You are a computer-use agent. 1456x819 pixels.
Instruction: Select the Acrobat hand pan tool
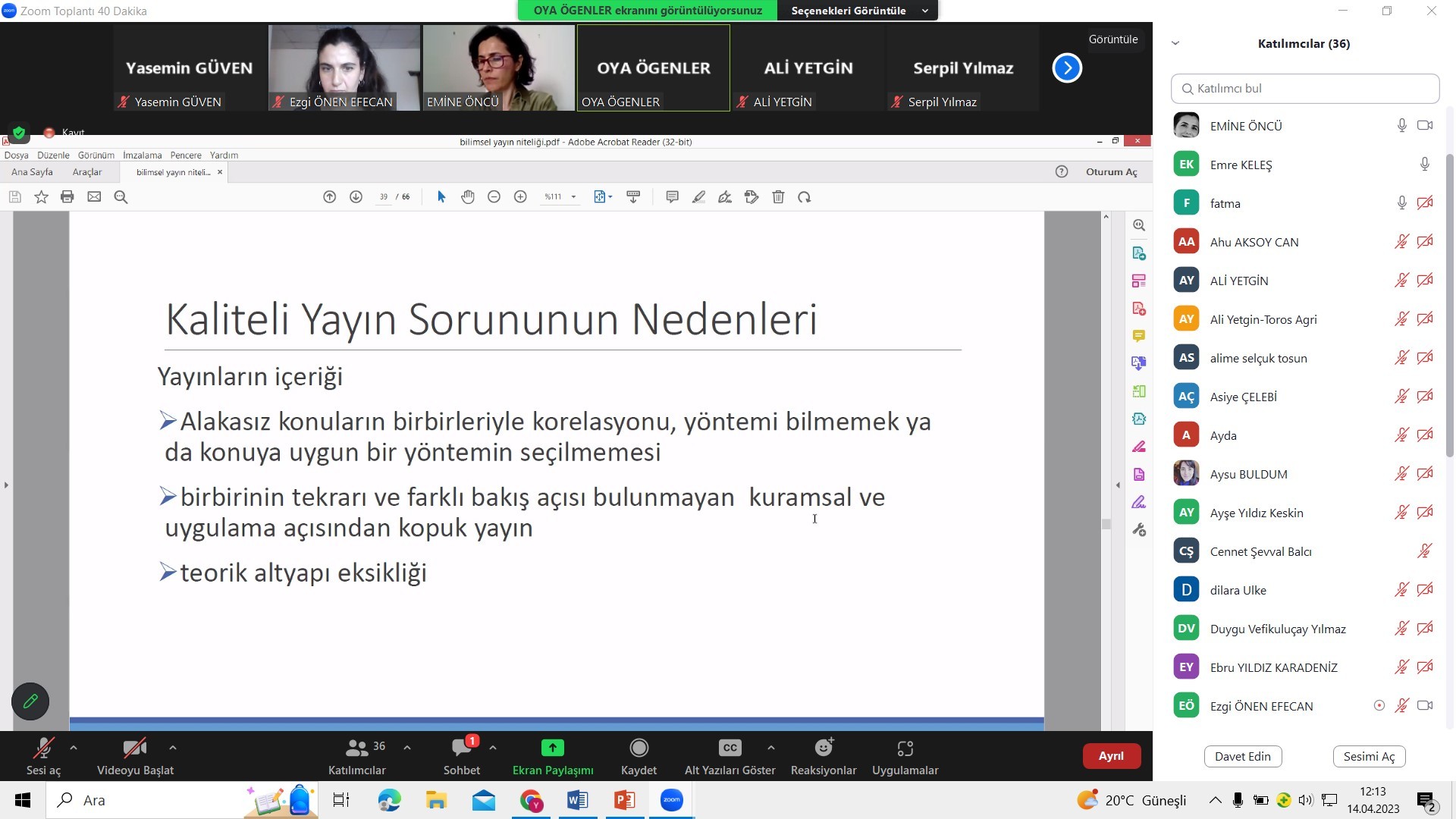[468, 197]
